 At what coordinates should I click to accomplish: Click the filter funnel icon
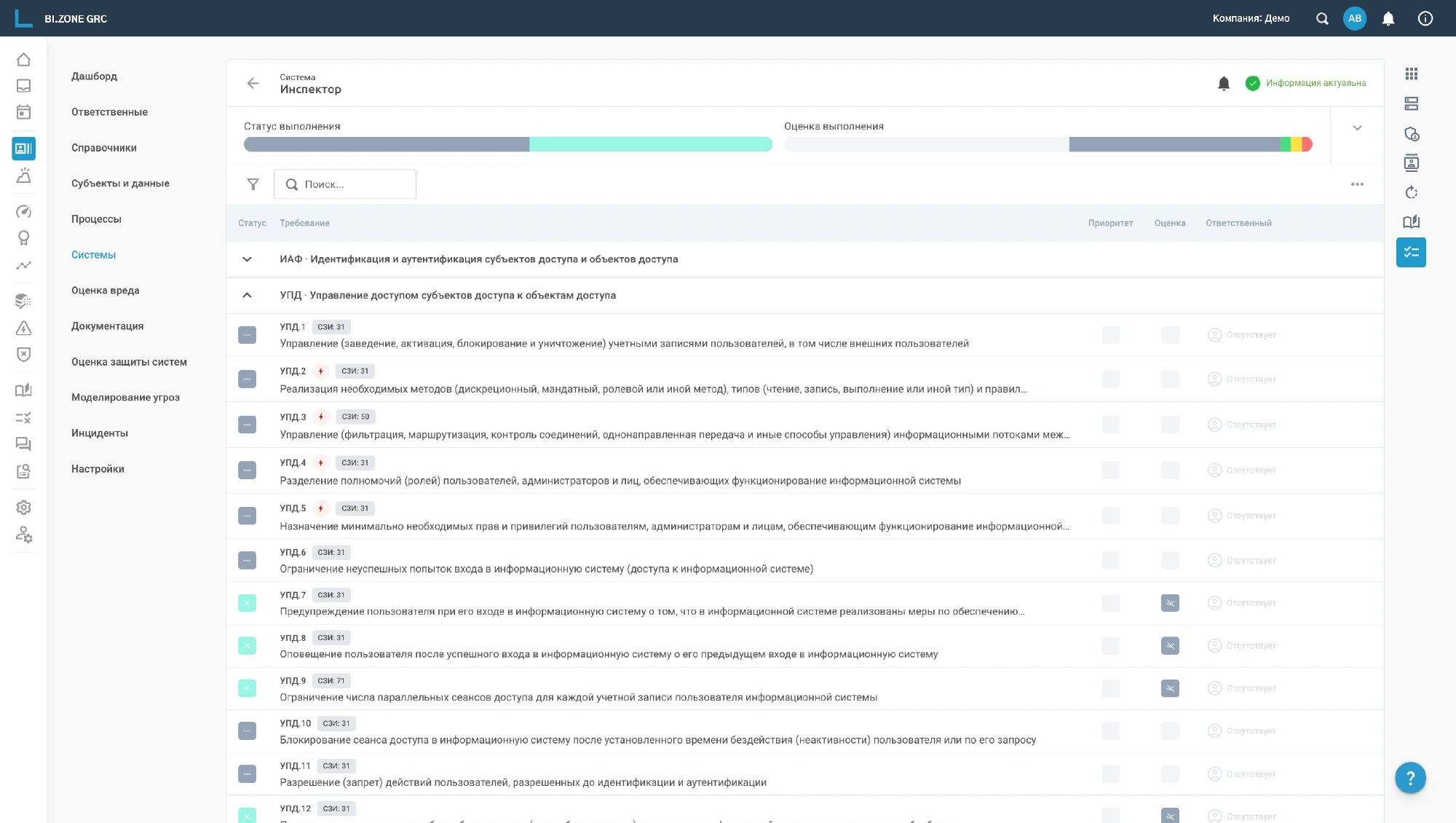click(253, 184)
